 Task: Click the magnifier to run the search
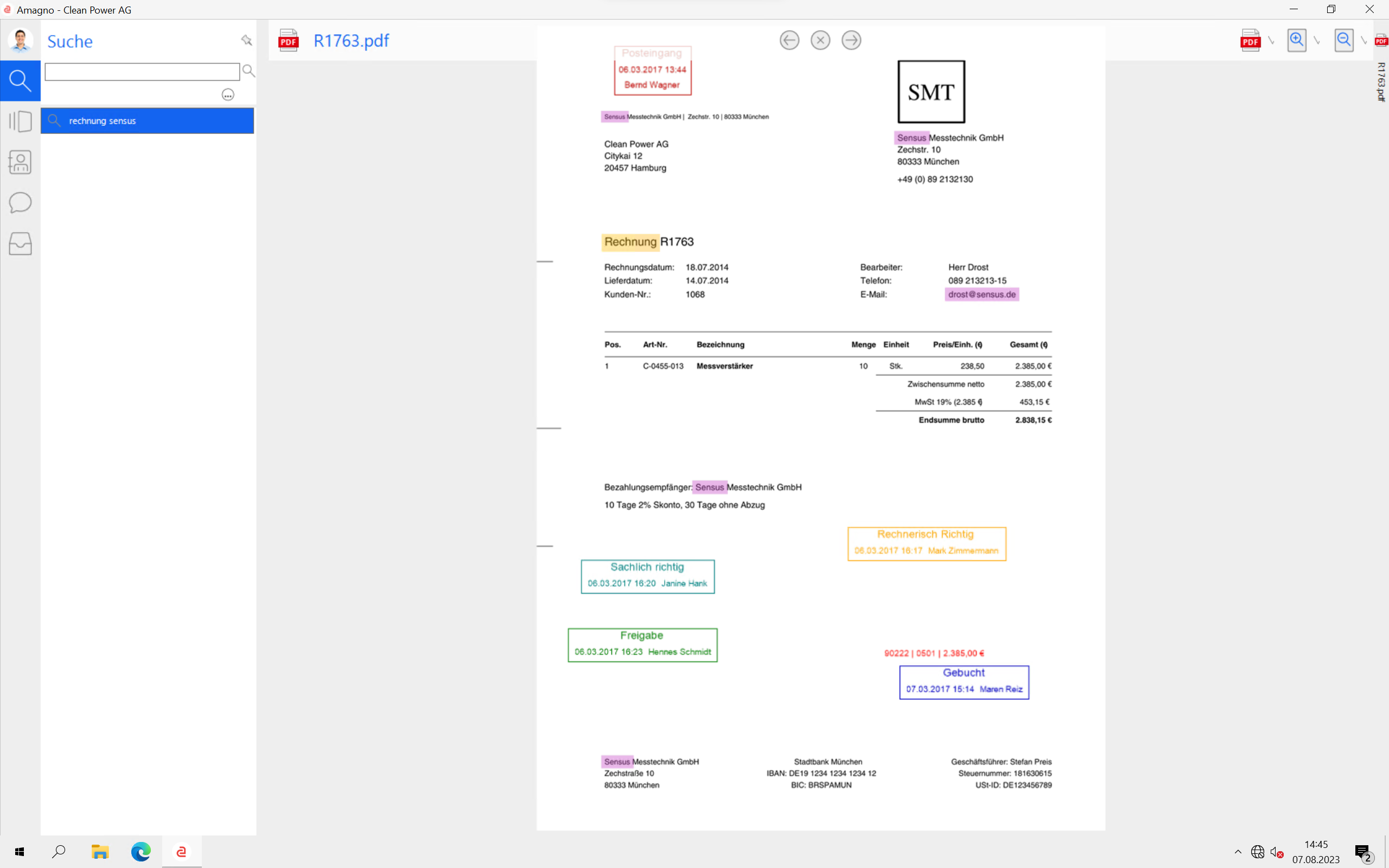[249, 71]
